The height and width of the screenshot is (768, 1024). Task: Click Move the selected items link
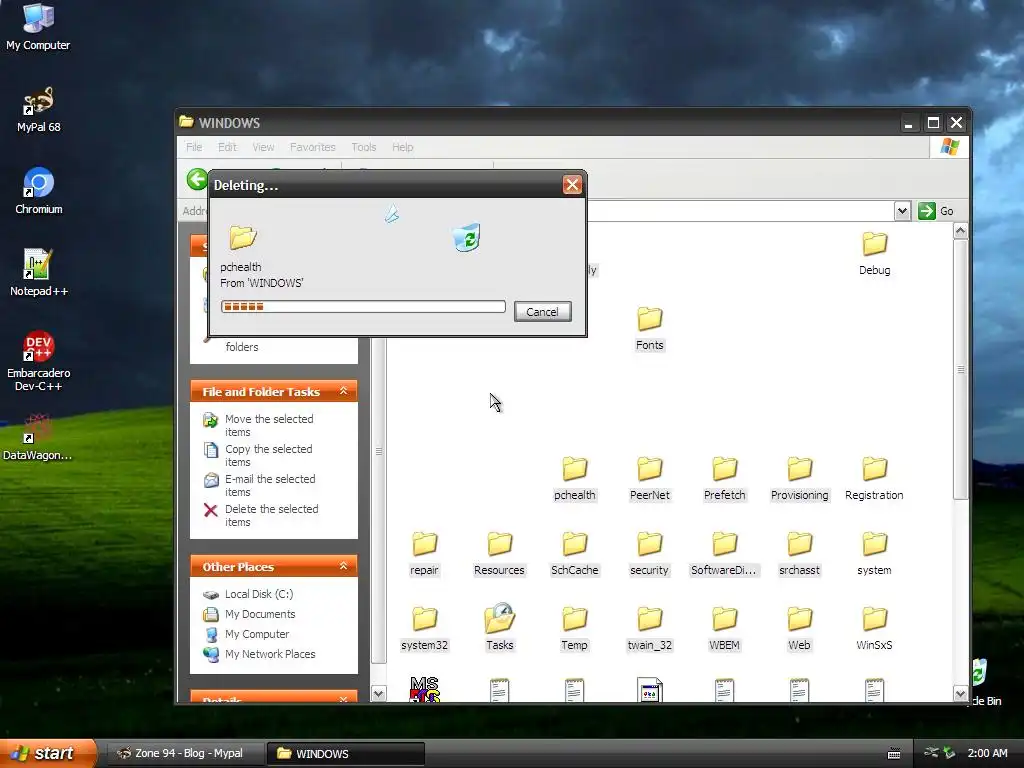[269, 425]
